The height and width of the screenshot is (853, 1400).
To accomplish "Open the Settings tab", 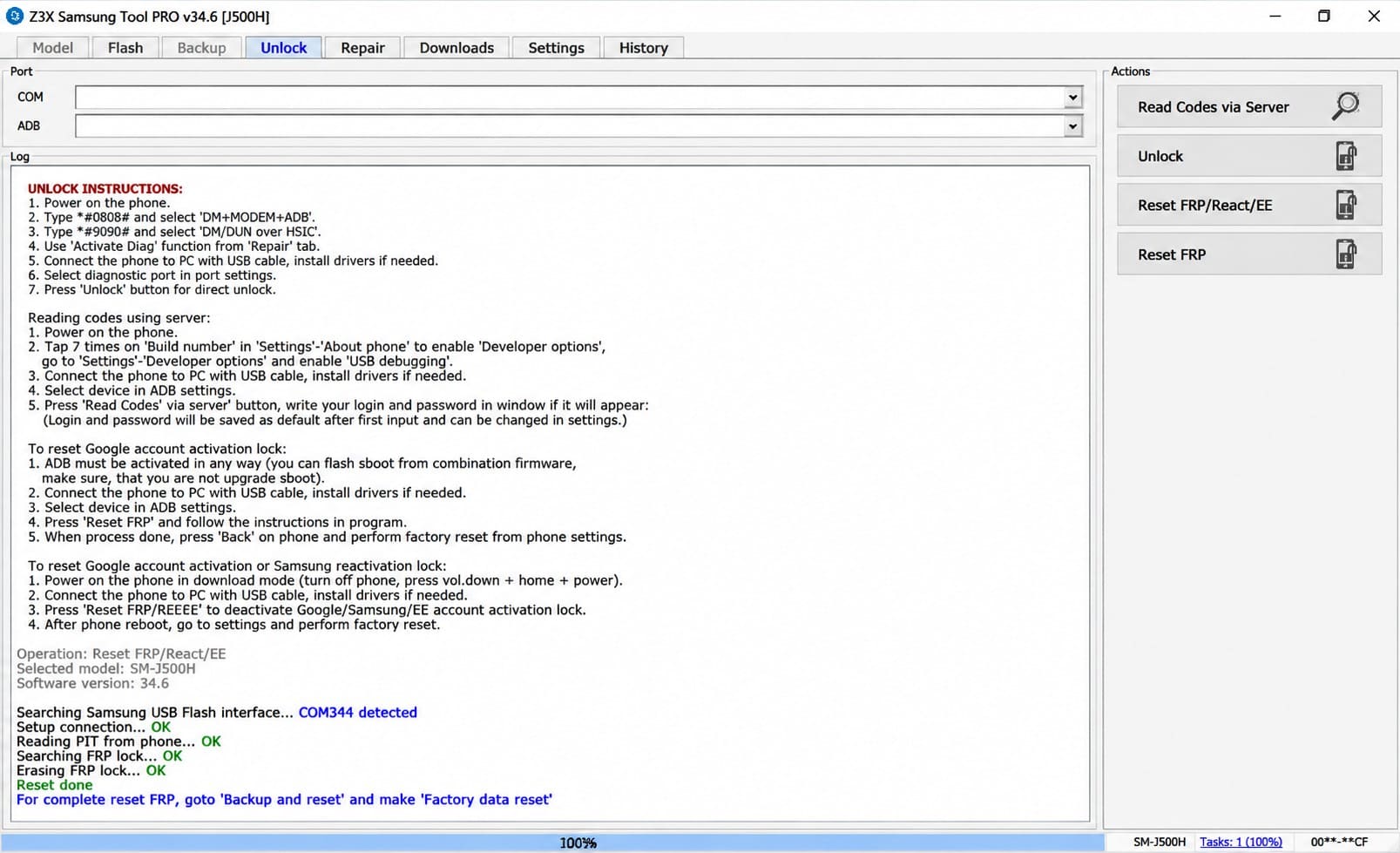I will (x=556, y=48).
